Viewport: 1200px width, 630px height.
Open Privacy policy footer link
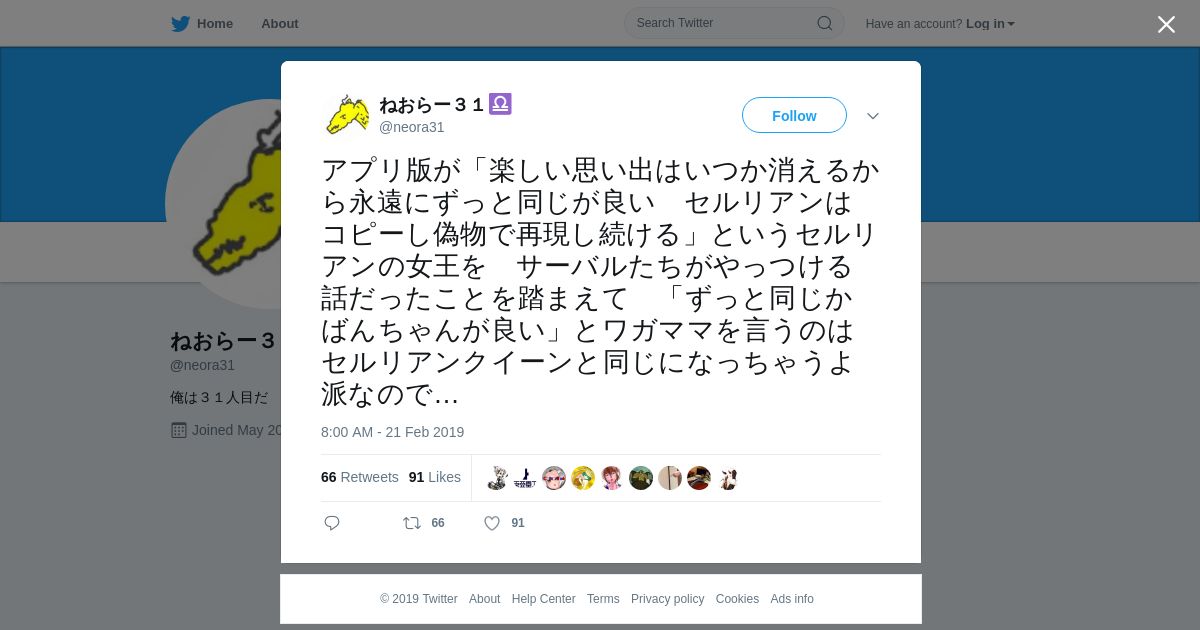tap(667, 599)
